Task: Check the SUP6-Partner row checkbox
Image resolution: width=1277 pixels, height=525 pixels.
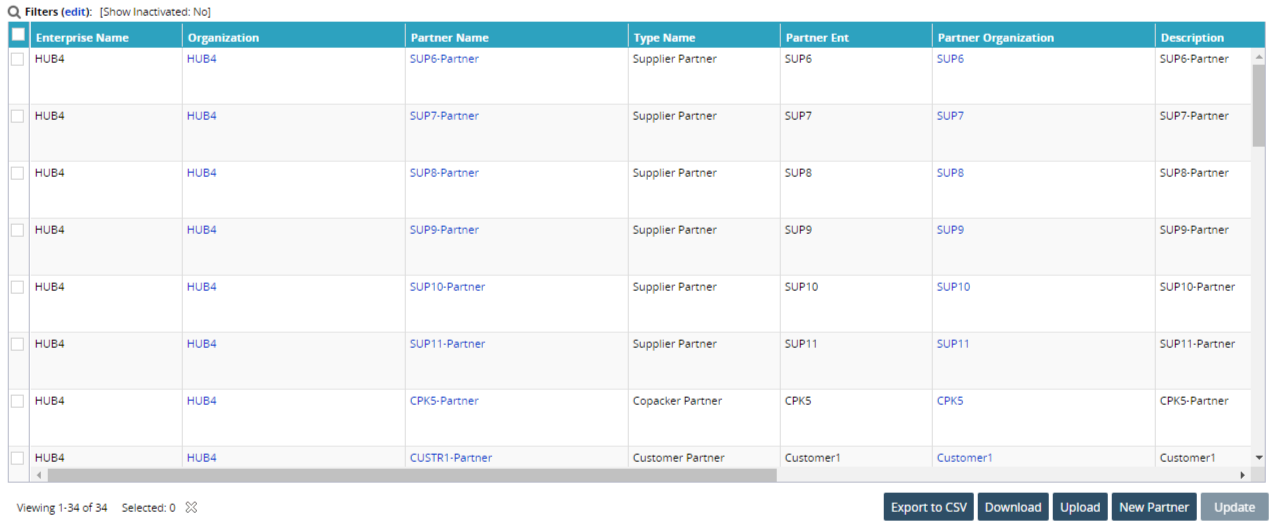Action: (18, 59)
